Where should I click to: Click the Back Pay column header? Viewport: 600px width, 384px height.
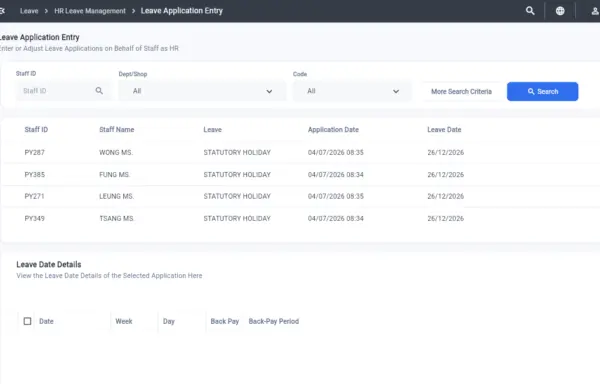pyautogui.click(x=225, y=321)
